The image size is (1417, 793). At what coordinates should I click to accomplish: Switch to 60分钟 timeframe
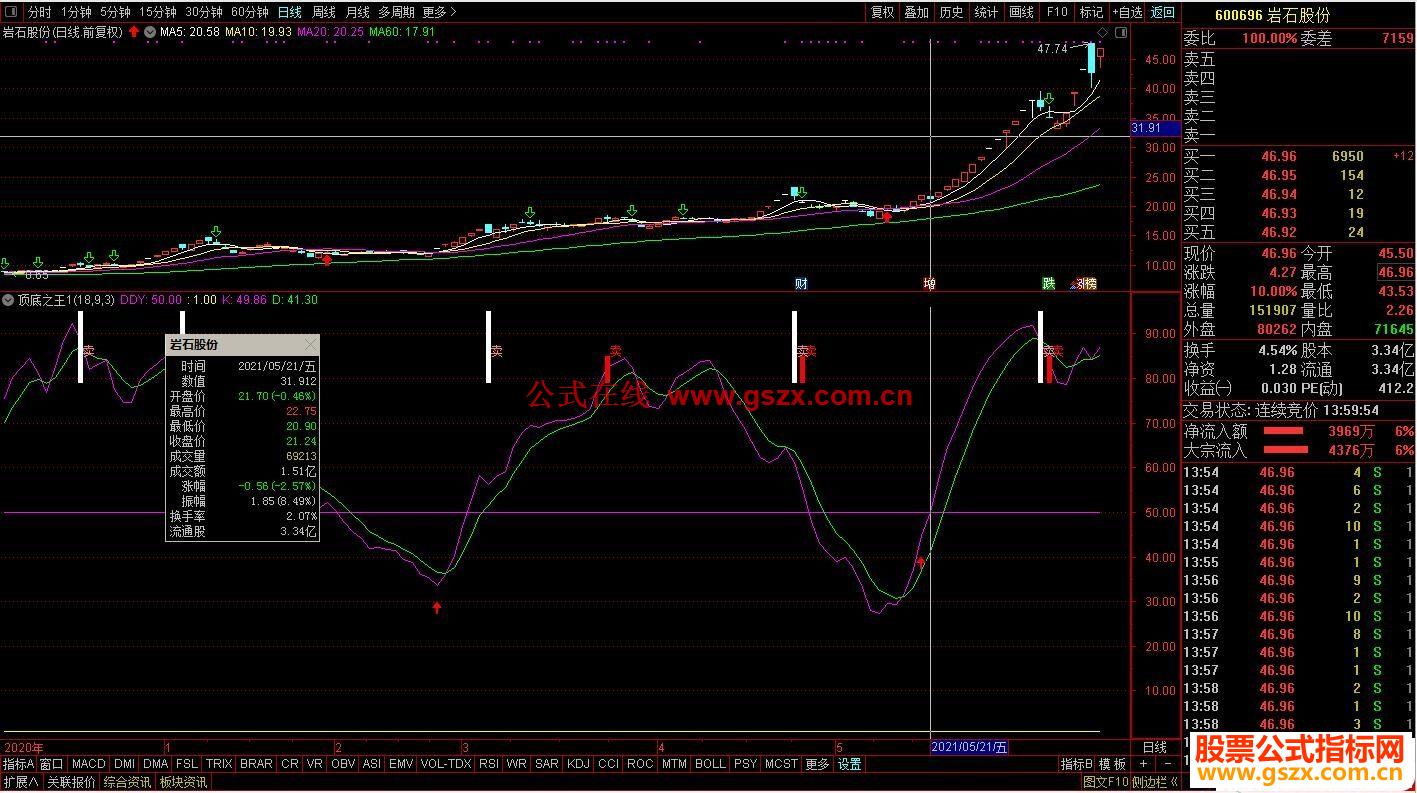(x=250, y=12)
